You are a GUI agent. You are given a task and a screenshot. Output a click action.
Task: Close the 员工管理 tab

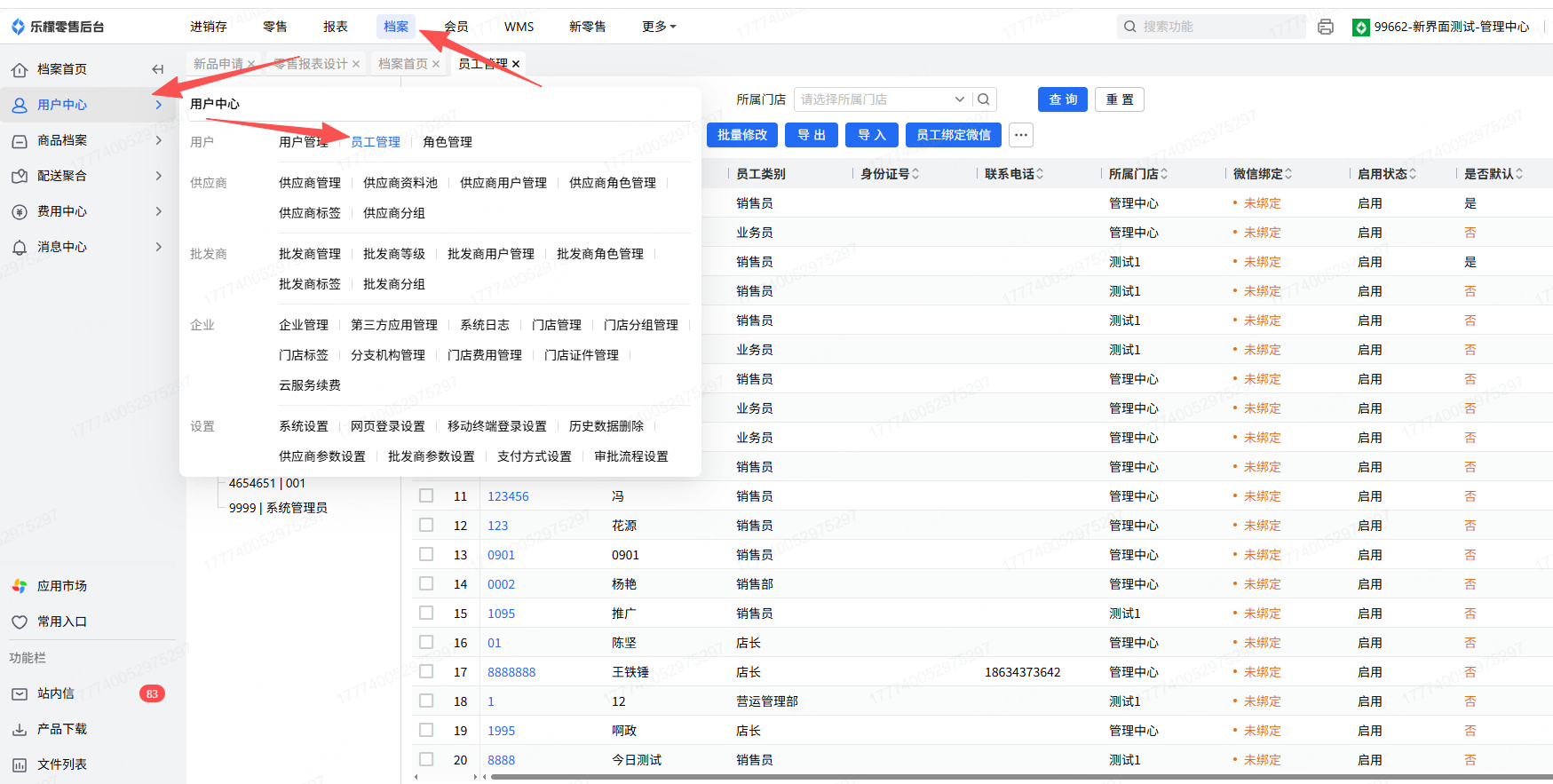pos(516,64)
